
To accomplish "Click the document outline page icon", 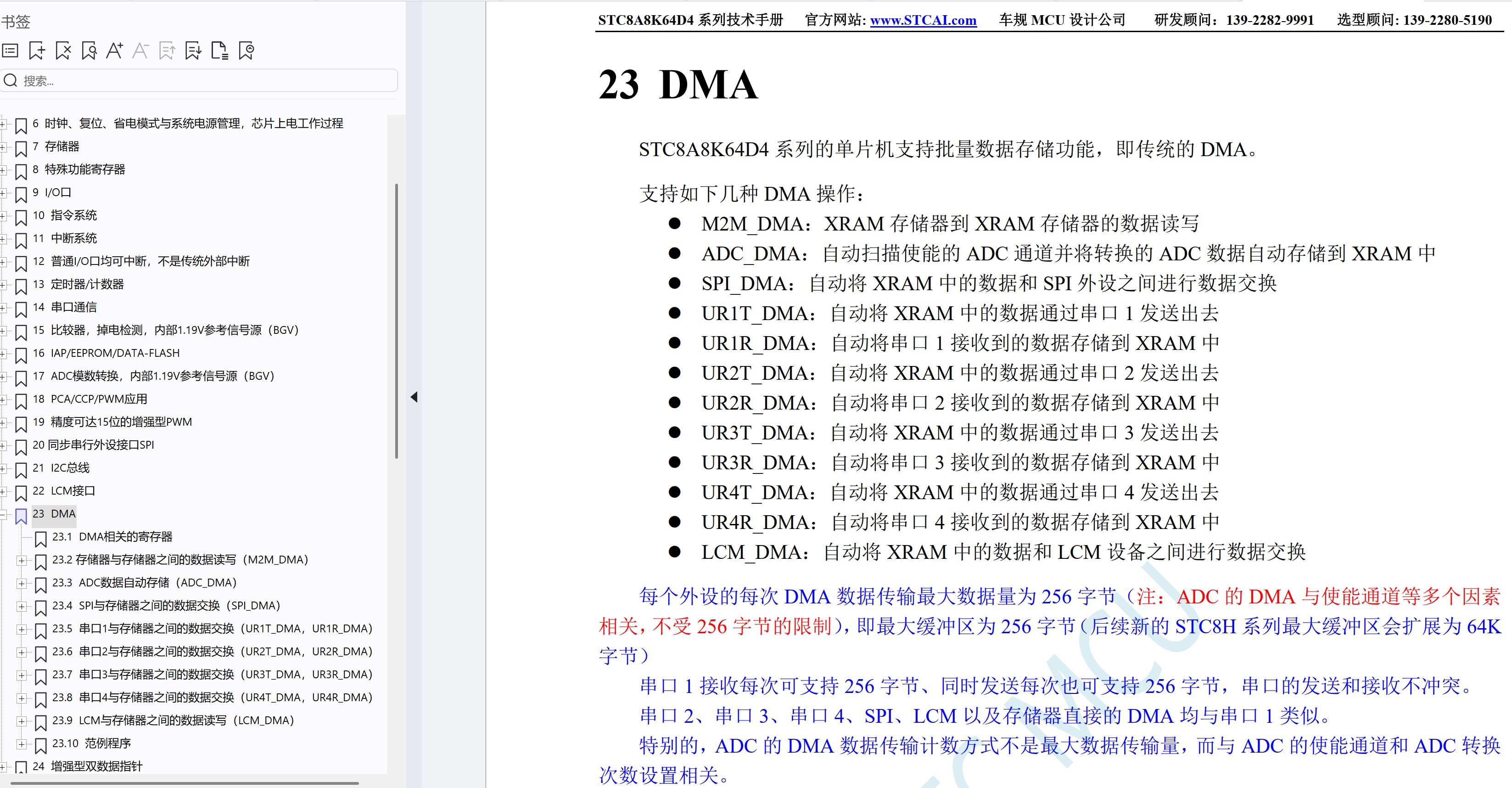I will pos(219,51).
